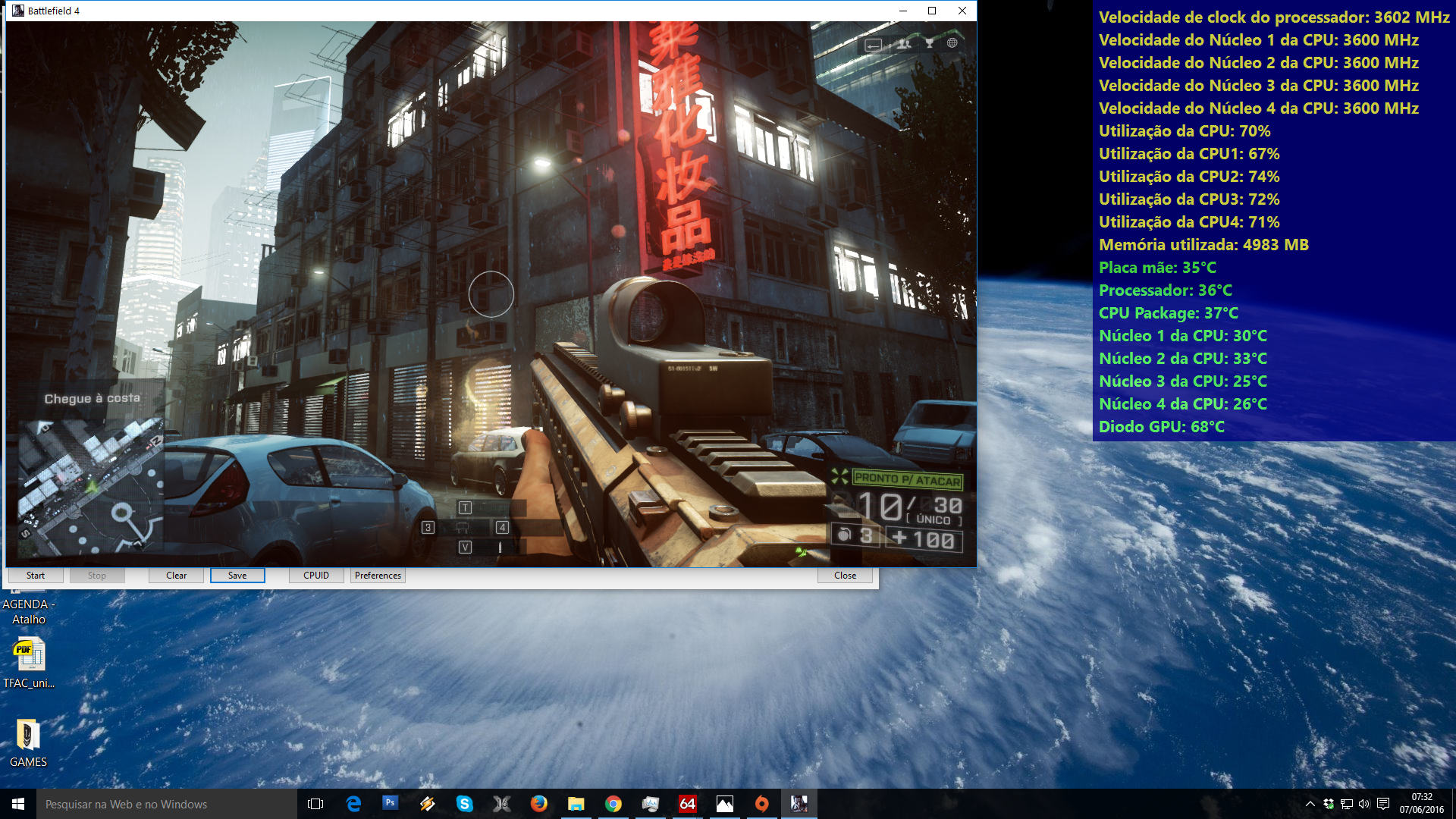Click the processor clock speed 3602 MHz line
Image resolution: width=1456 pixels, height=819 pixels.
pos(1274,17)
